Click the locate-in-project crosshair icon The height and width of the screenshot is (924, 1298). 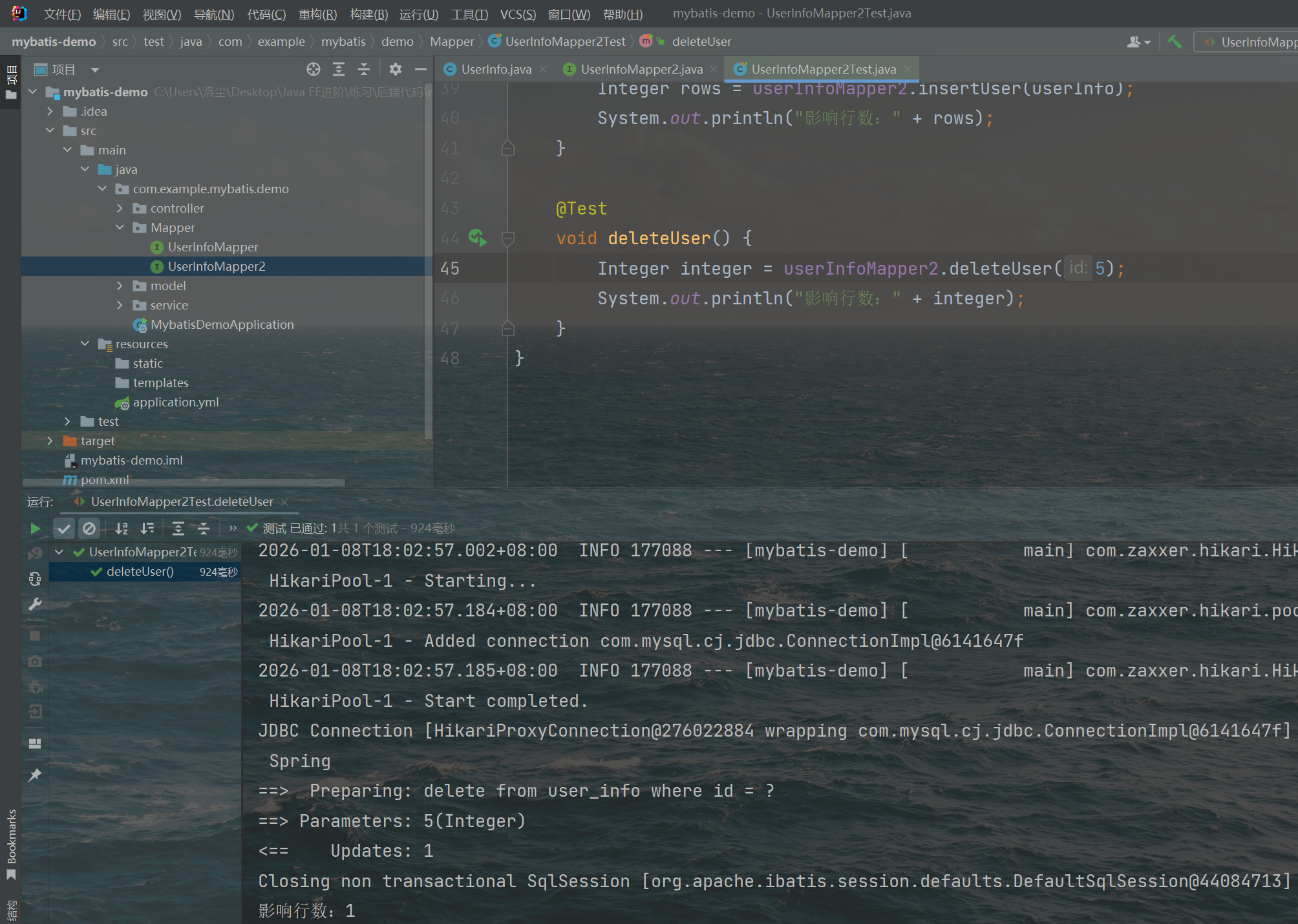click(314, 69)
